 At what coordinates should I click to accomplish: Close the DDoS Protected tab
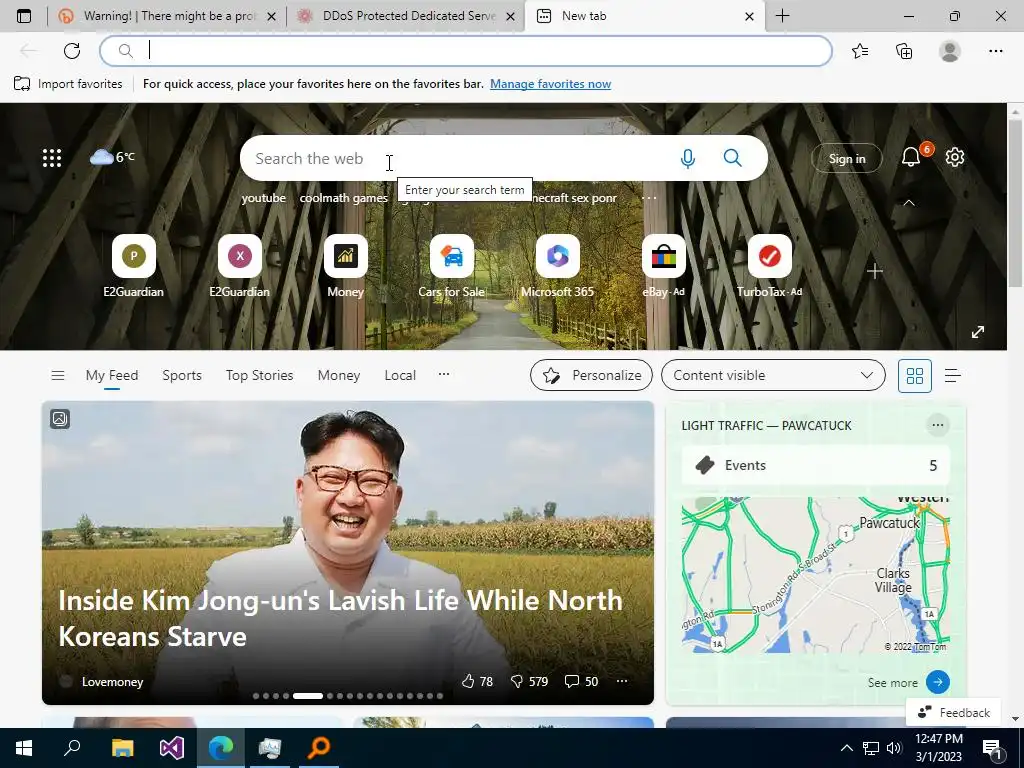point(512,16)
